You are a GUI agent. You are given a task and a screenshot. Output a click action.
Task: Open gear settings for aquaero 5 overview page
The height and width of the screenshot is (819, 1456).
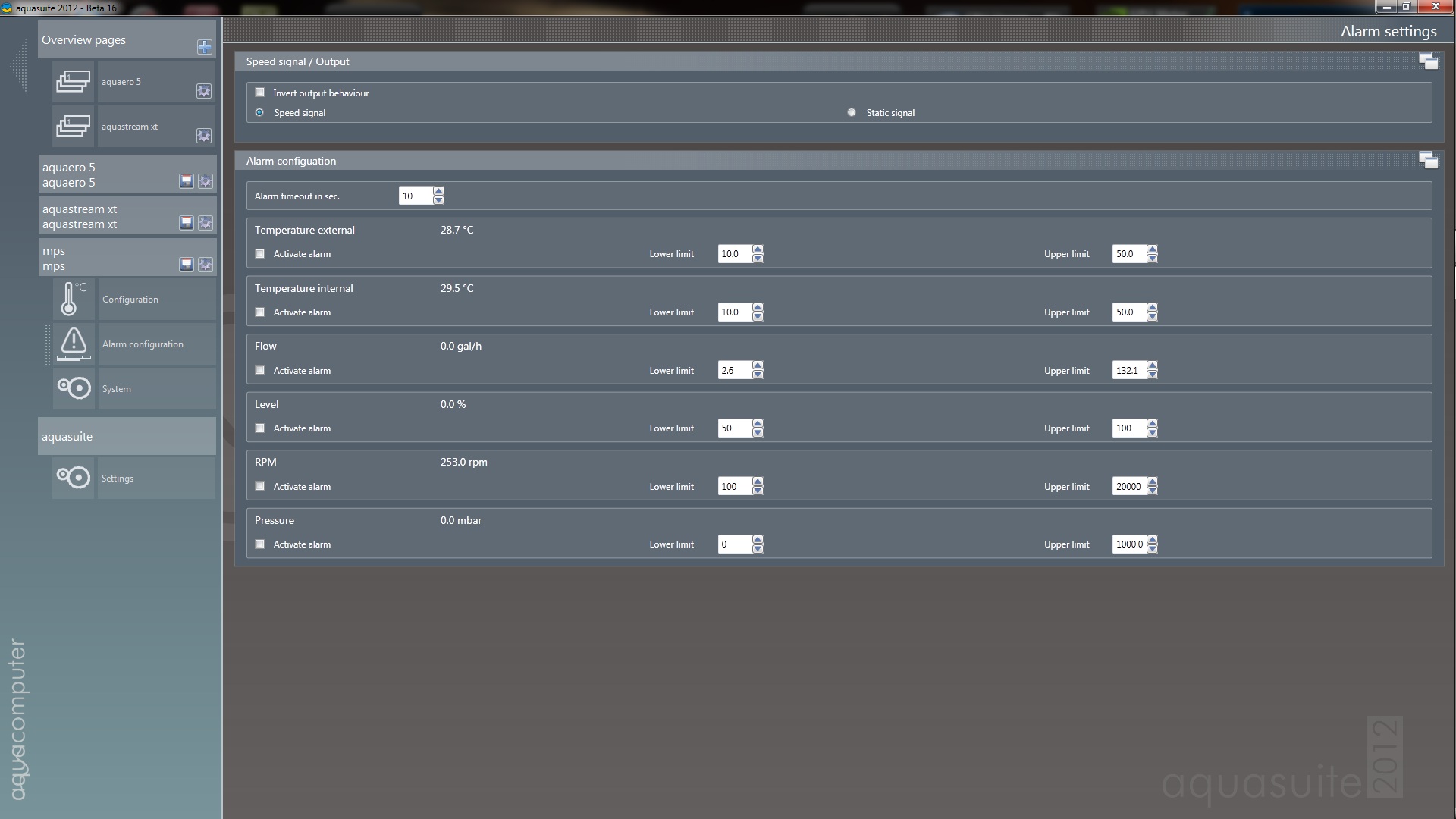point(204,91)
